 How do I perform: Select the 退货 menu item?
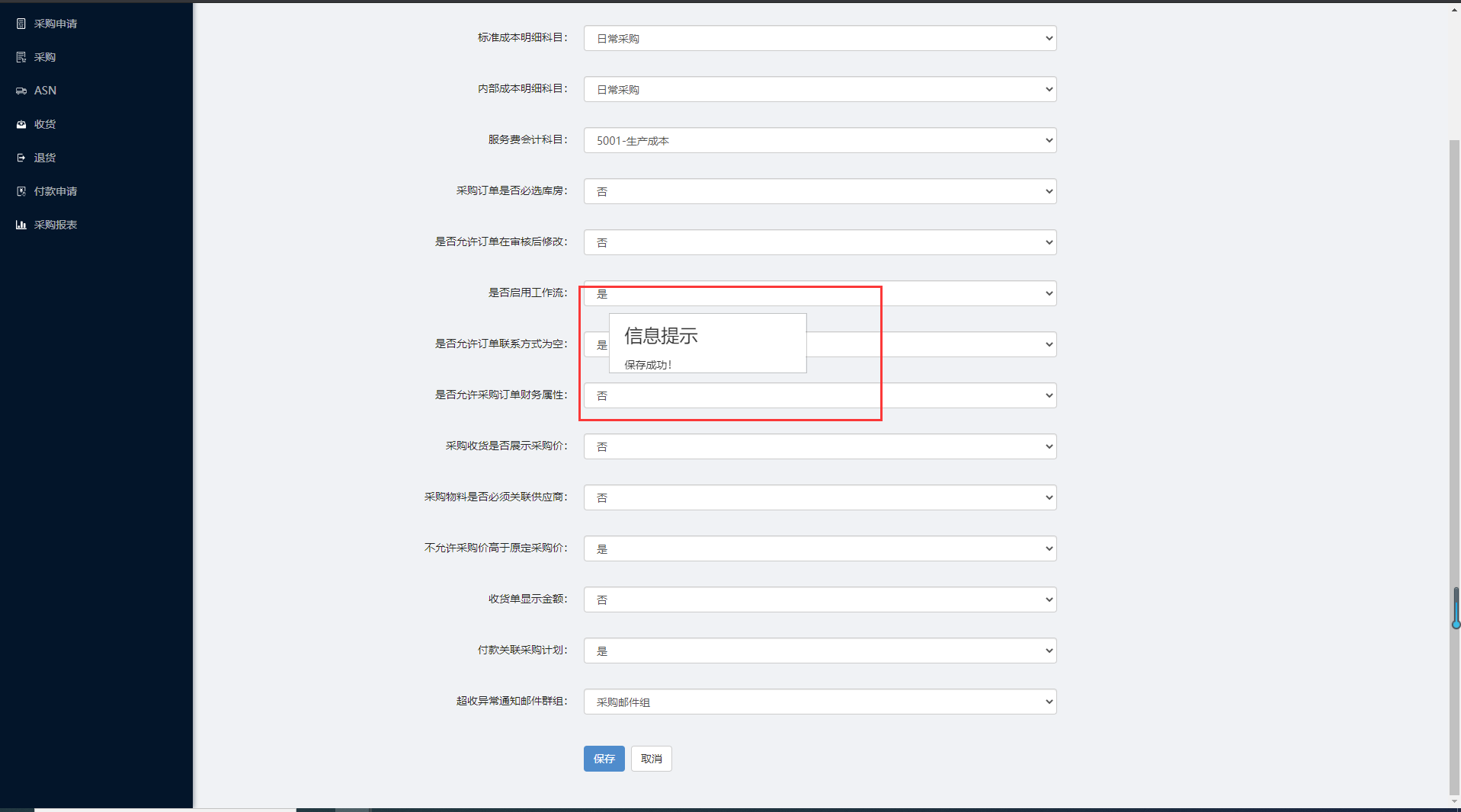click(x=45, y=158)
